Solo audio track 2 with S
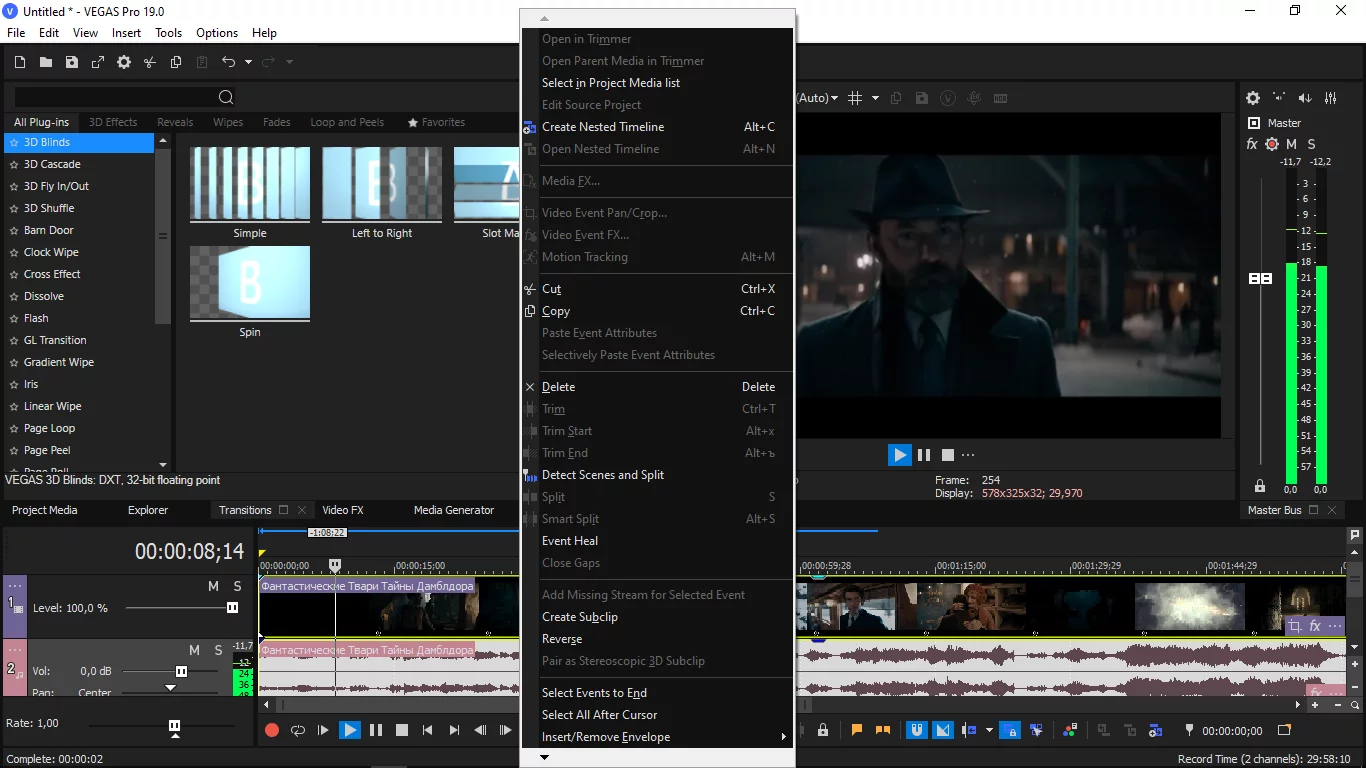Viewport: 1366px width, 768px height. 218,650
